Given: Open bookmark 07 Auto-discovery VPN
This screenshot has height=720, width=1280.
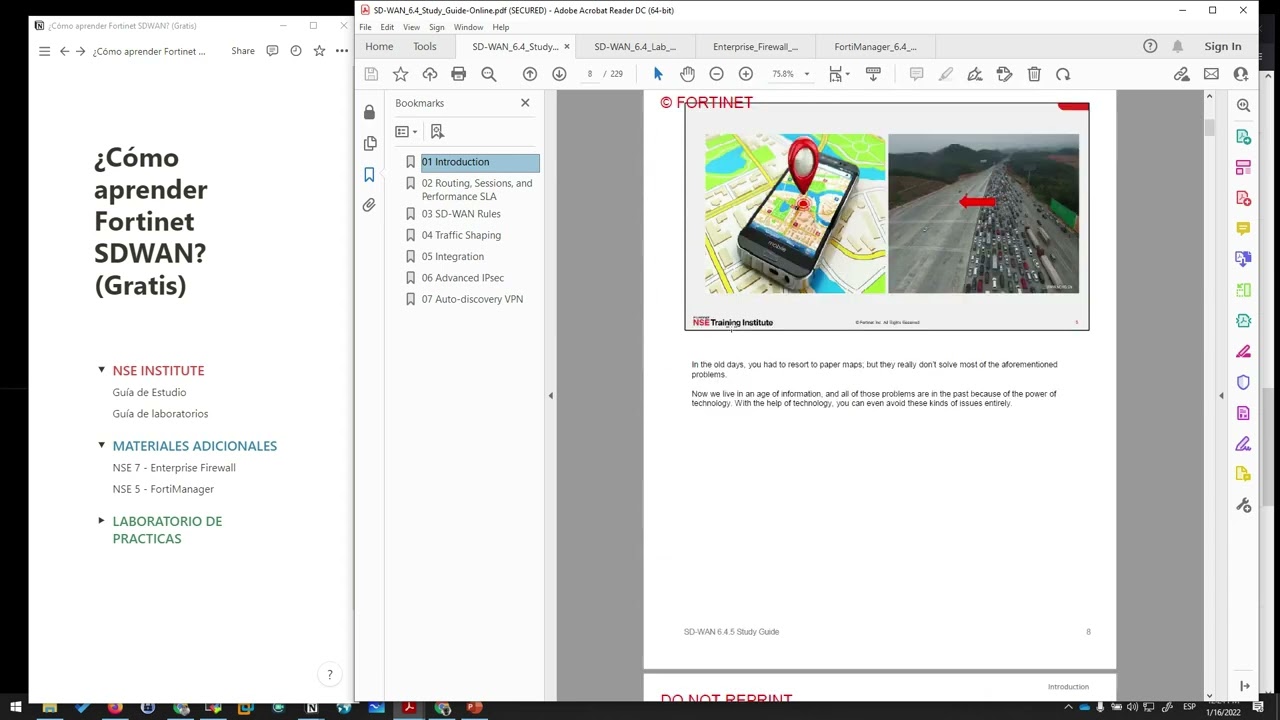Looking at the screenshot, I should coord(472,299).
